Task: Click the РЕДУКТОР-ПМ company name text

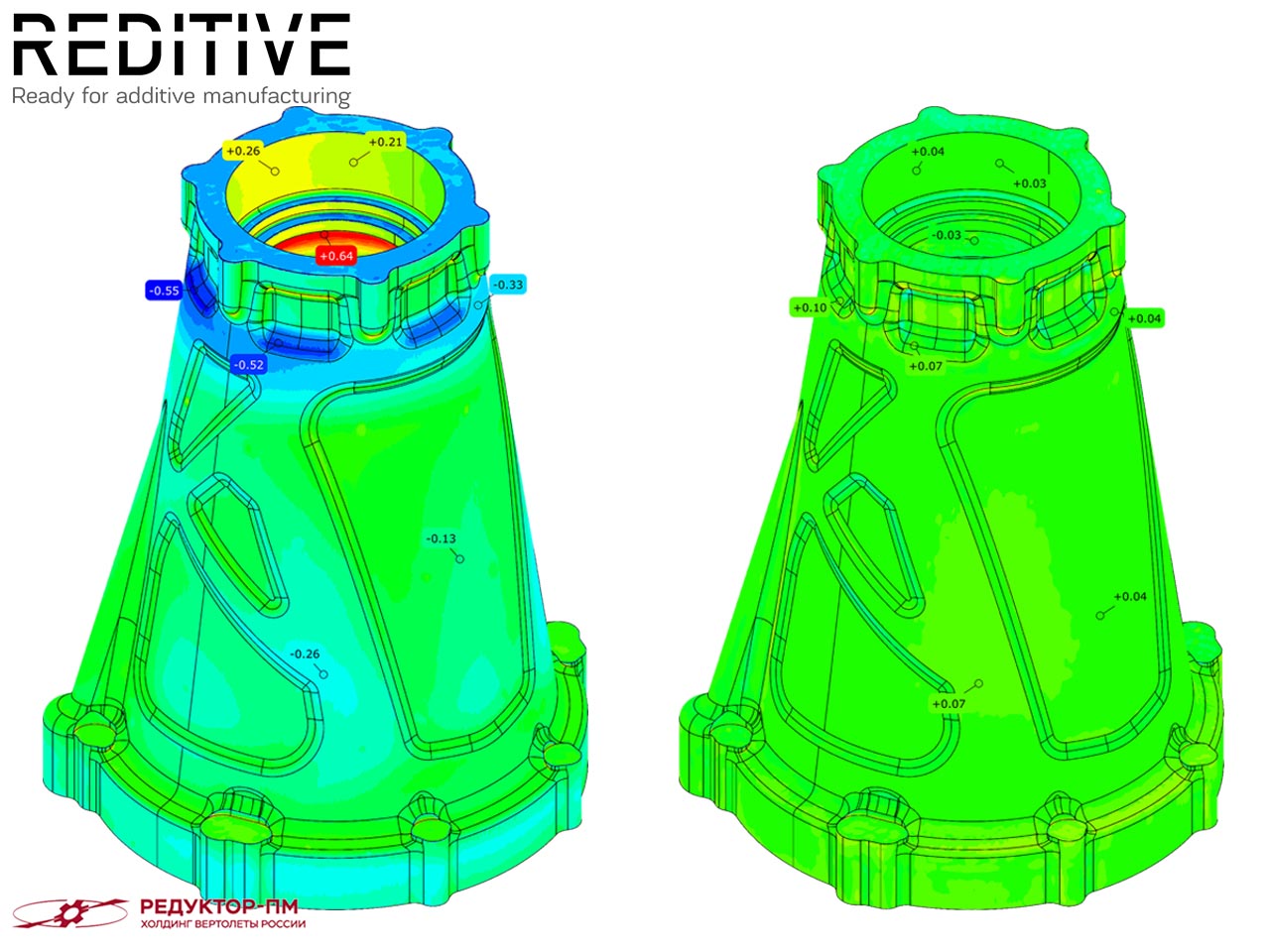Action: pos(218,905)
